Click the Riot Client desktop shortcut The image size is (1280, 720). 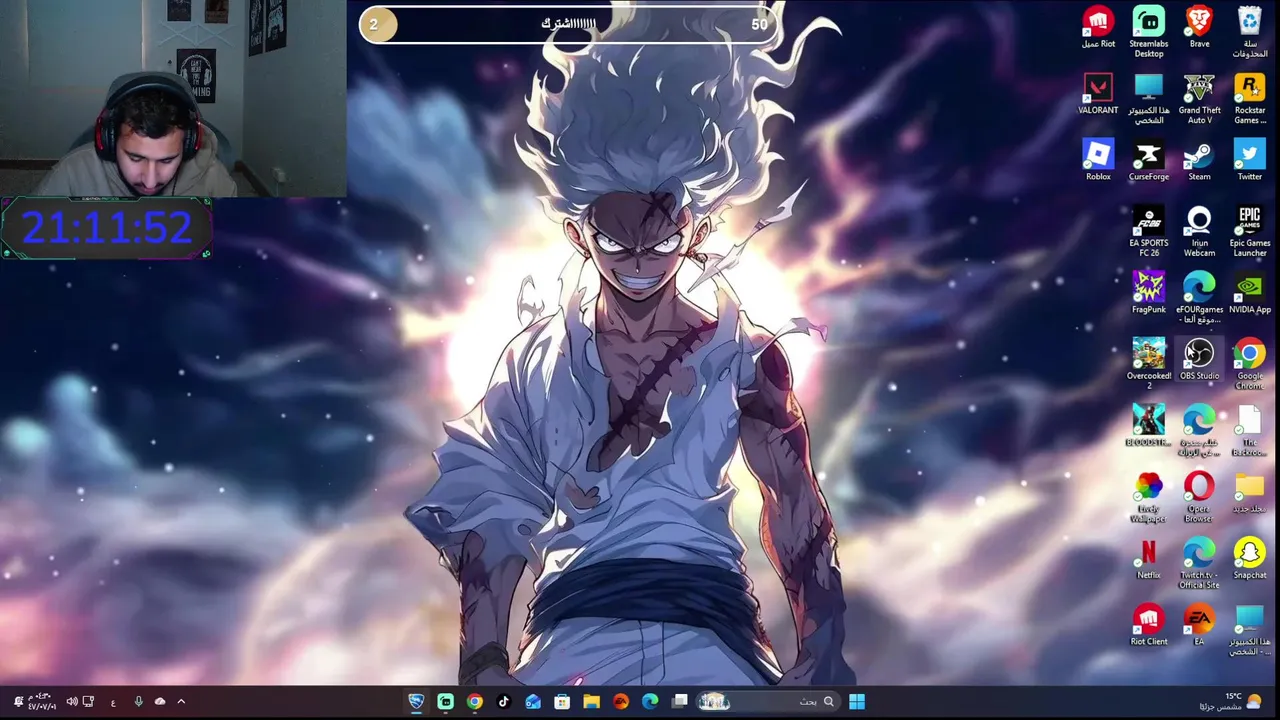[1148, 625]
